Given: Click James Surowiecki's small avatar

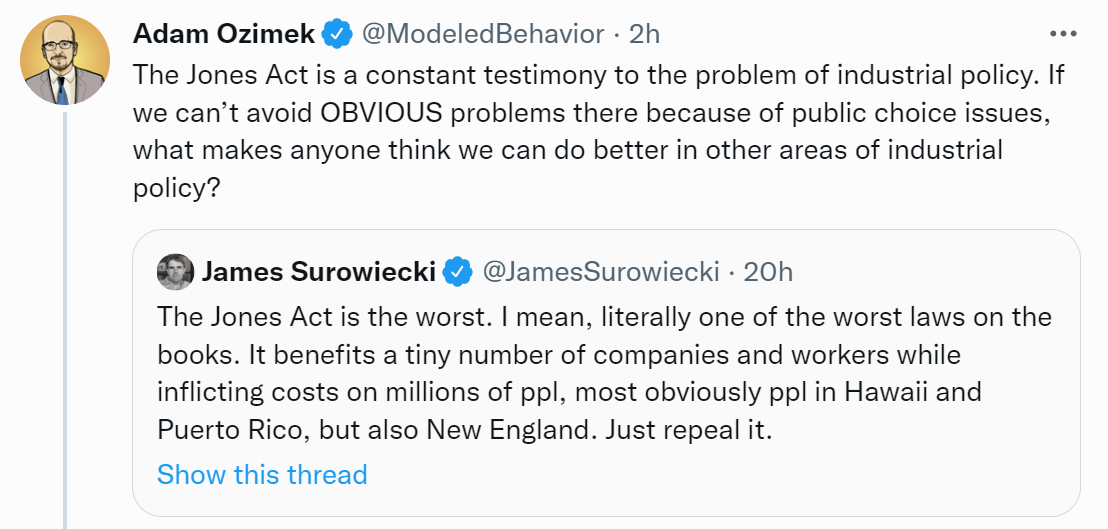Looking at the screenshot, I should [x=175, y=271].
